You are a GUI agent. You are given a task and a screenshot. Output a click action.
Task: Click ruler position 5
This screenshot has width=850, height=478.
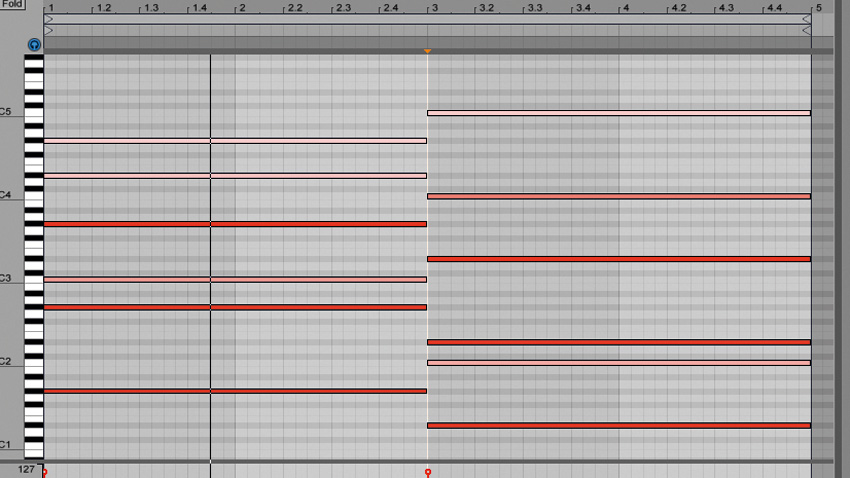click(819, 8)
